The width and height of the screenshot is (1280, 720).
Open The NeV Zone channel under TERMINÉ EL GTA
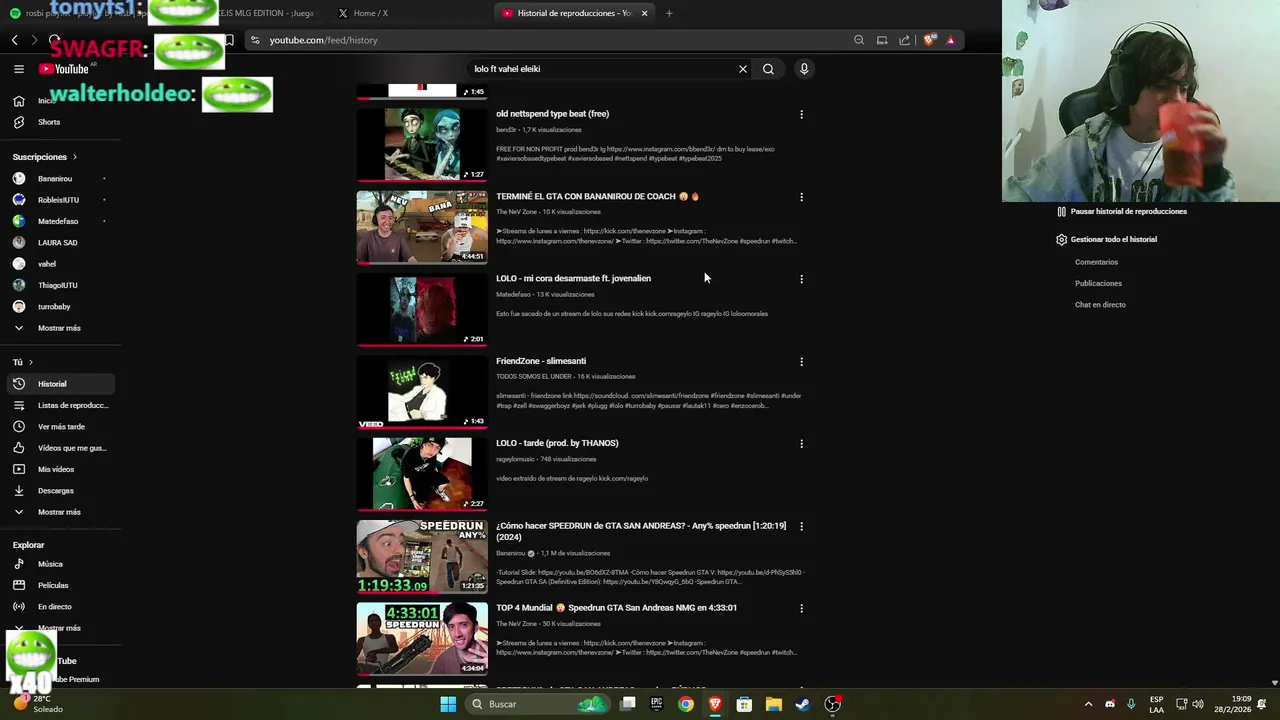tap(516, 212)
